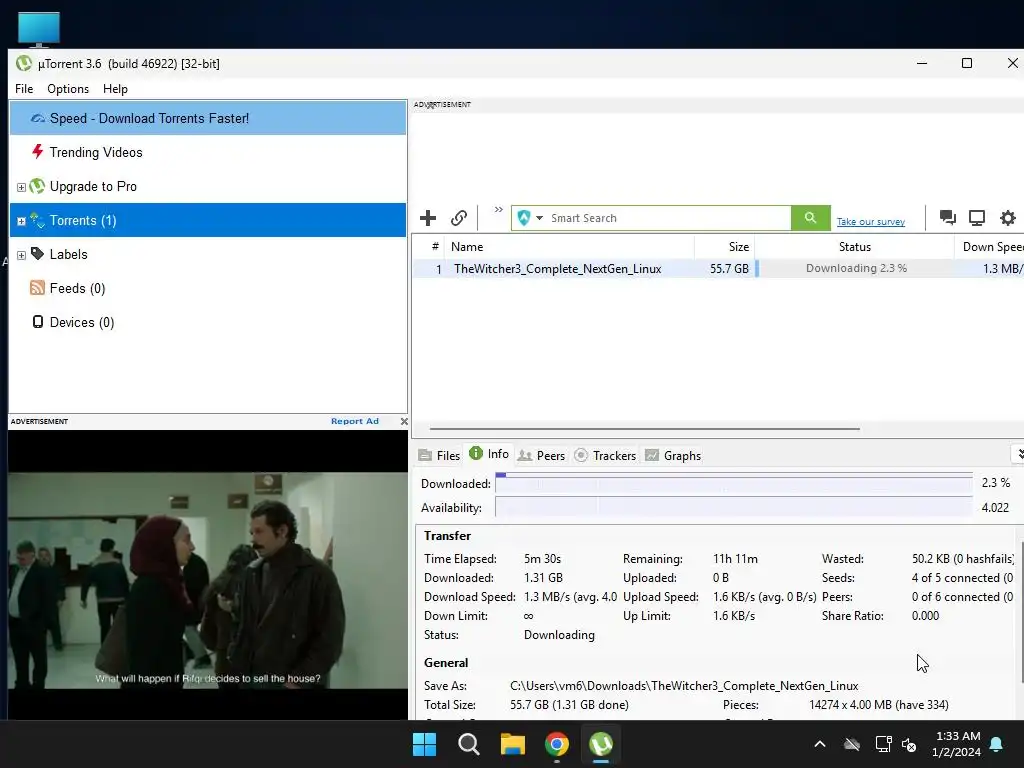Image resolution: width=1024 pixels, height=768 pixels.
Task: Click the Report Ad link
Action: [x=355, y=421]
